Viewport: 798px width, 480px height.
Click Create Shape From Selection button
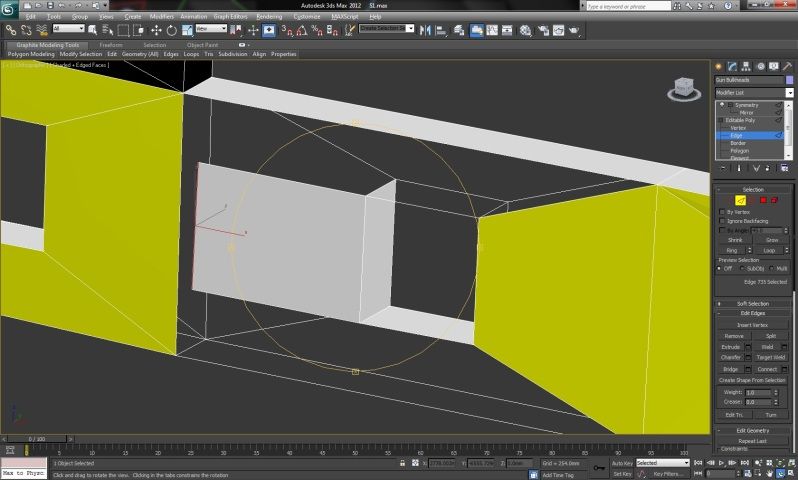752,380
